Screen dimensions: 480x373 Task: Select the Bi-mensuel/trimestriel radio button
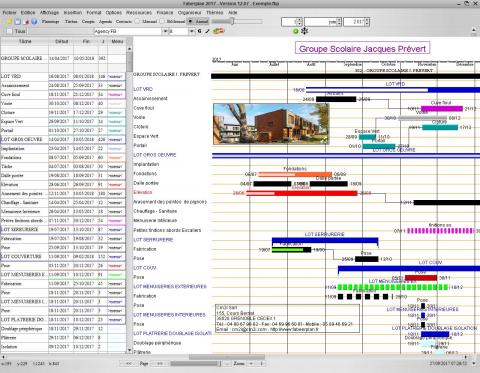coord(162,21)
